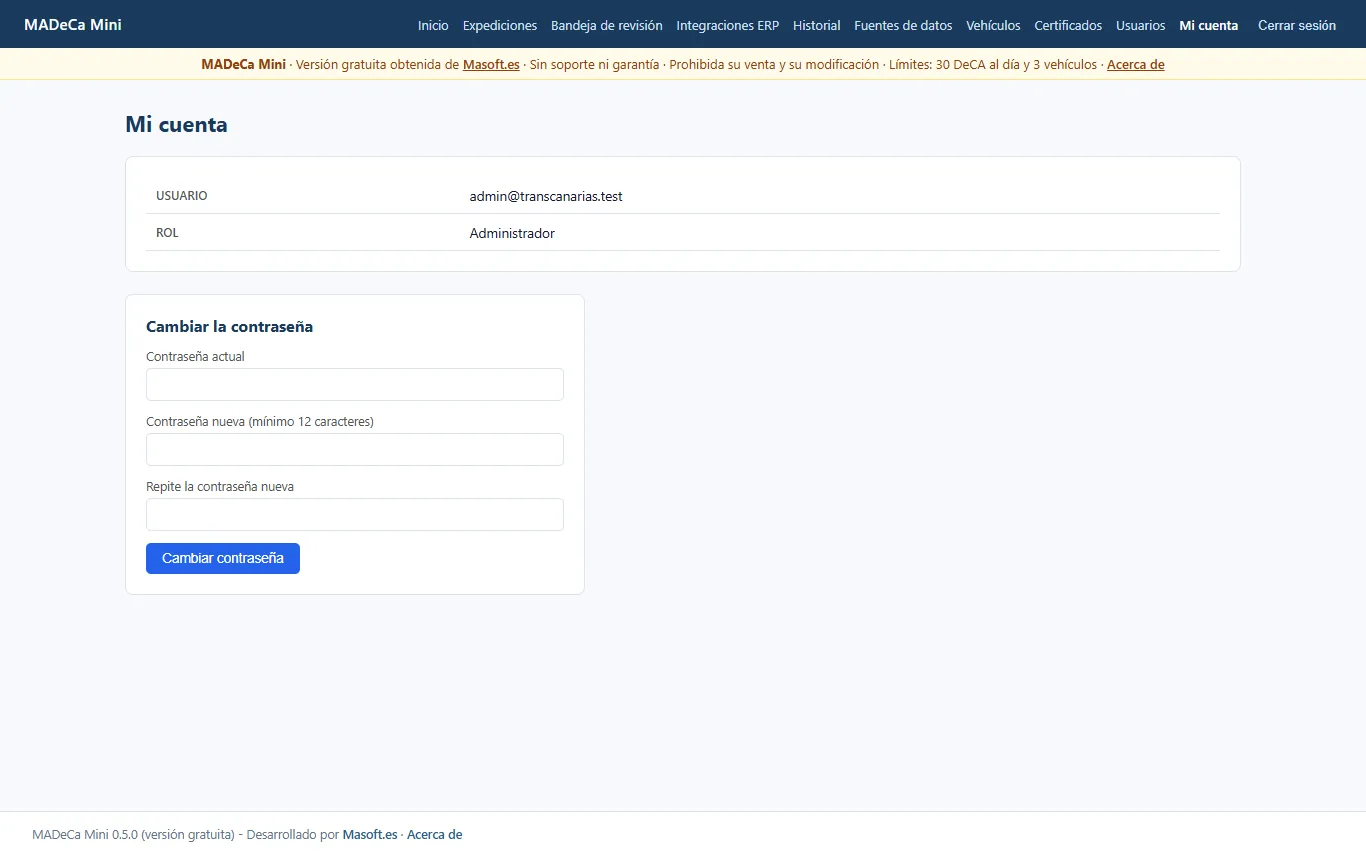Focus the Contraseña actual field
This screenshot has width=1366, height=860.
tap(355, 384)
